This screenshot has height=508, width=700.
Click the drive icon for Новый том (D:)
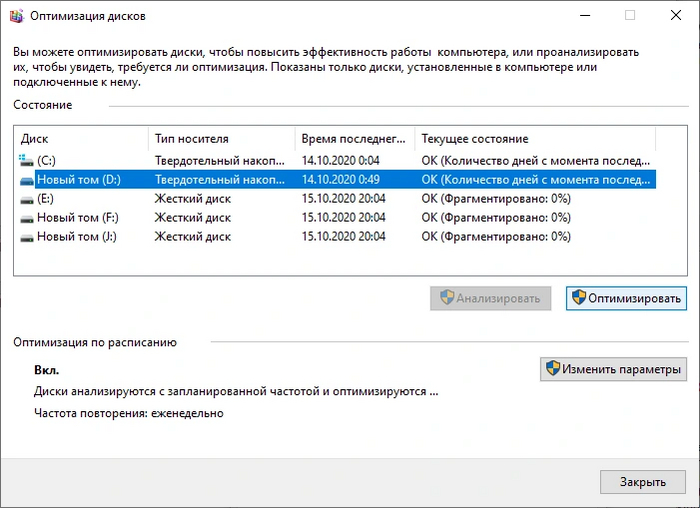pyautogui.click(x=26, y=180)
